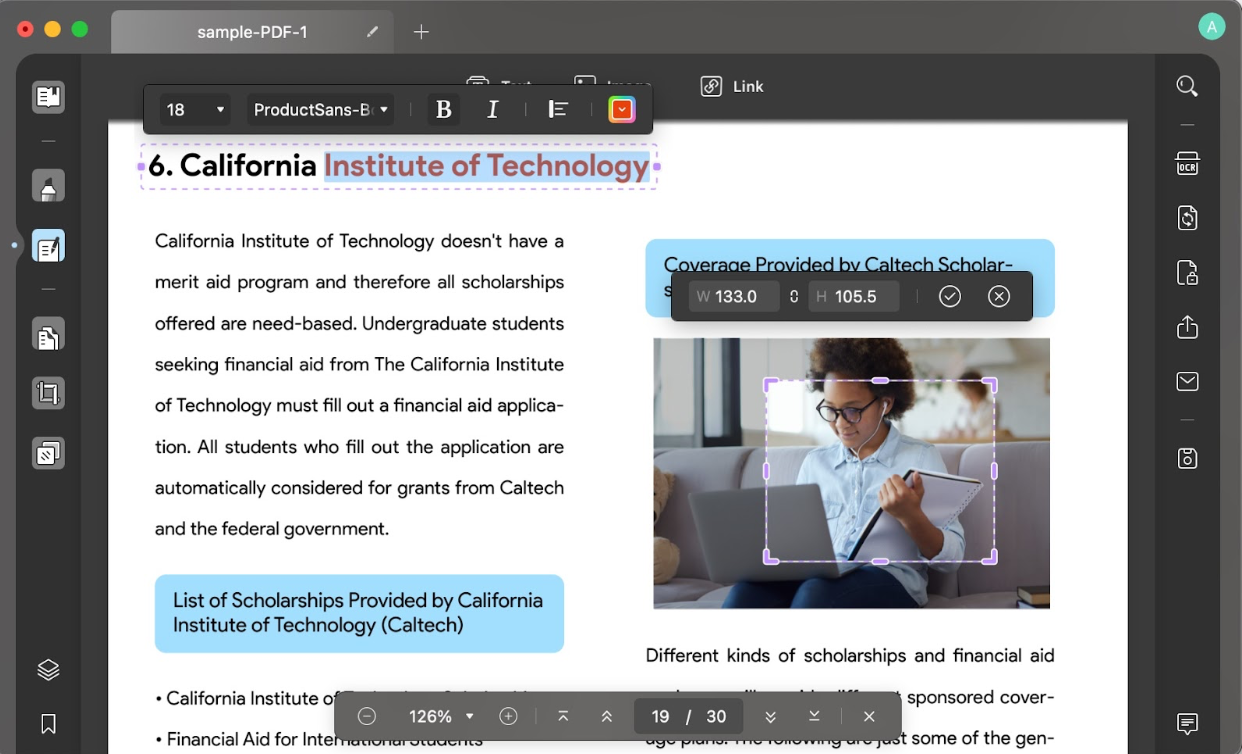Click the page number field showing 19
This screenshot has height=754, width=1242.
click(x=660, y=717)
